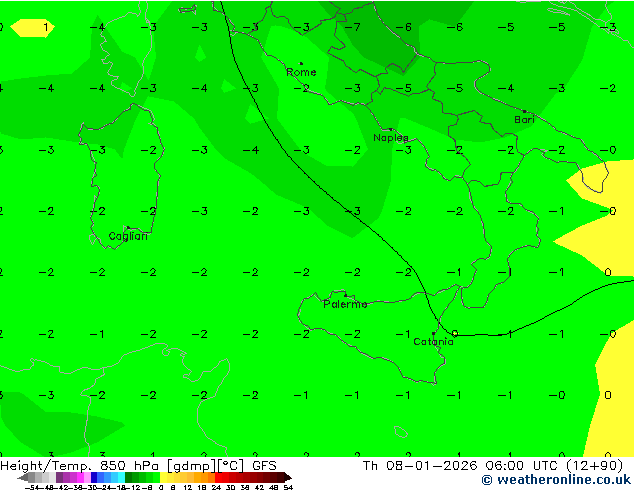The height and width of the screenshot is (490, 634).
Task: Click the Cagliari city label
Action: [128, 236]
